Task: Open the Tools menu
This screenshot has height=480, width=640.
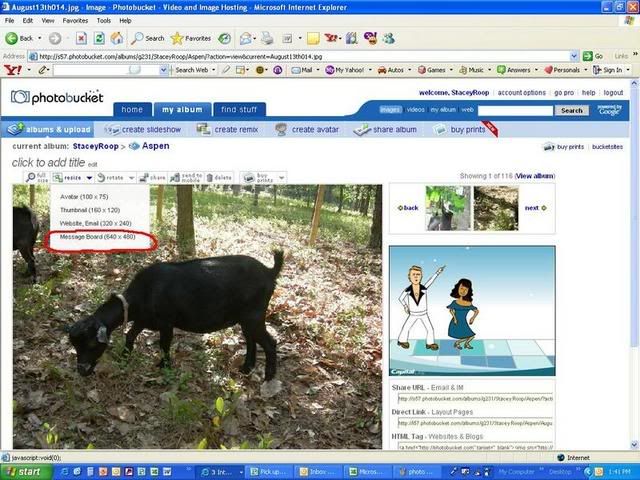Action: click(104, 20)
